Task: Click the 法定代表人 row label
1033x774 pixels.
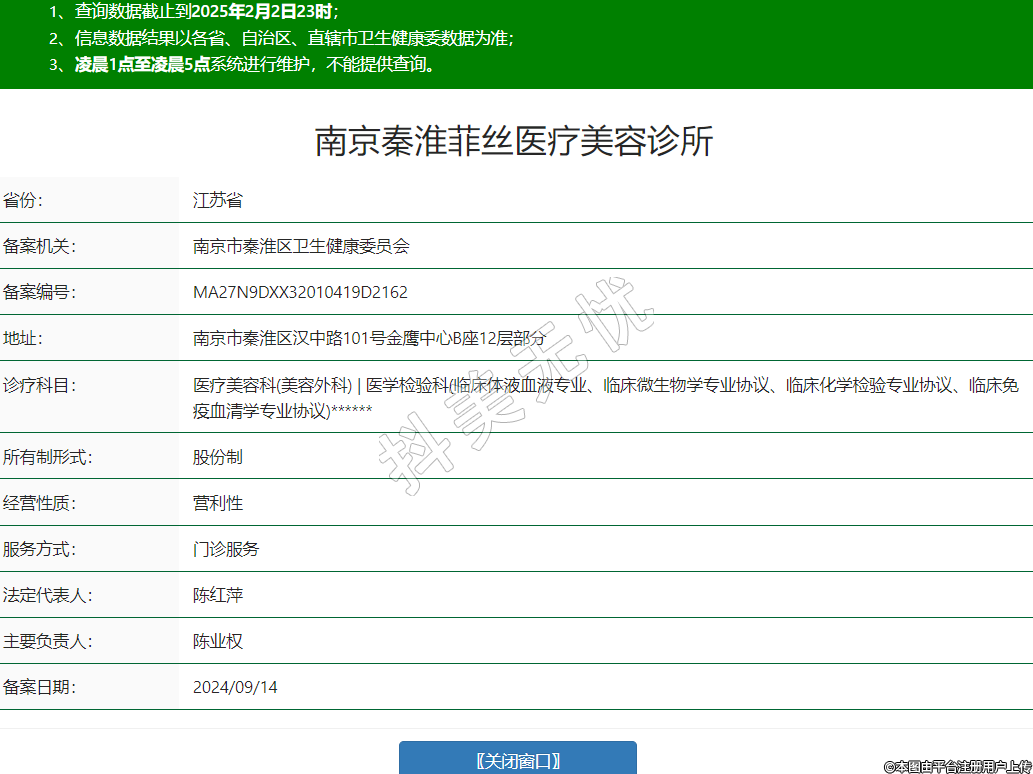Action: [48, 595]
